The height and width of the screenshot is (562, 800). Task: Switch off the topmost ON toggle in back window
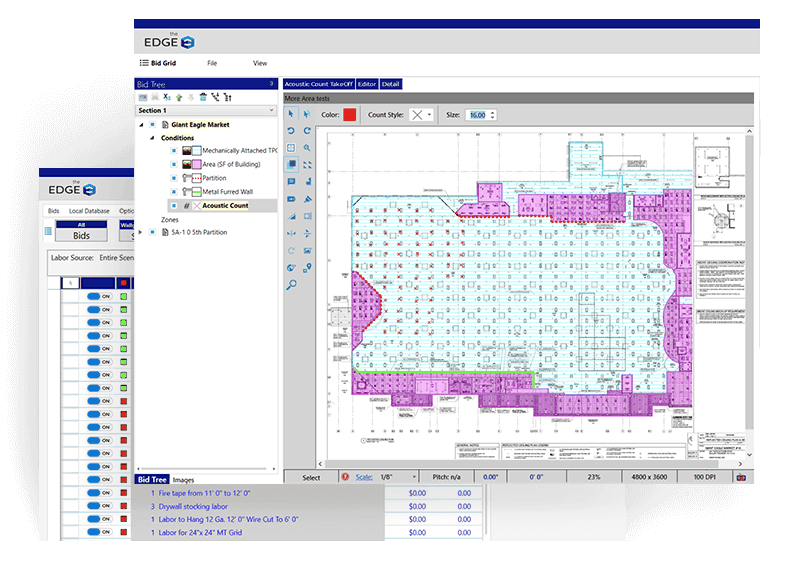(x=99, y=296)
